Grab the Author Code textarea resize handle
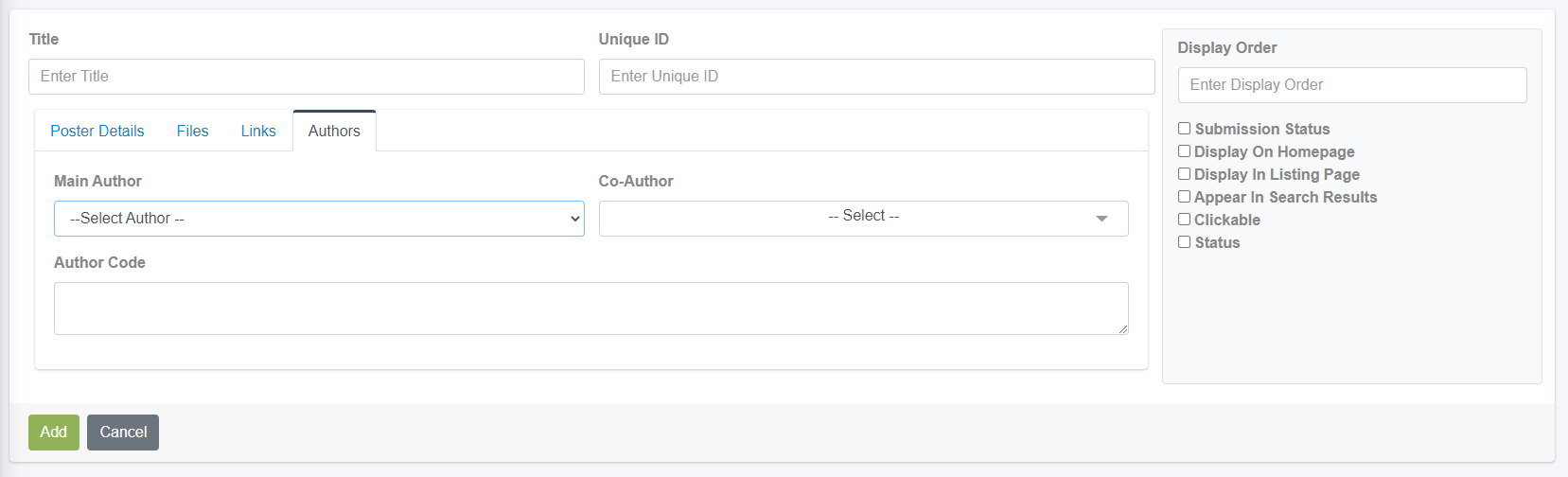 click(1122, 328)
